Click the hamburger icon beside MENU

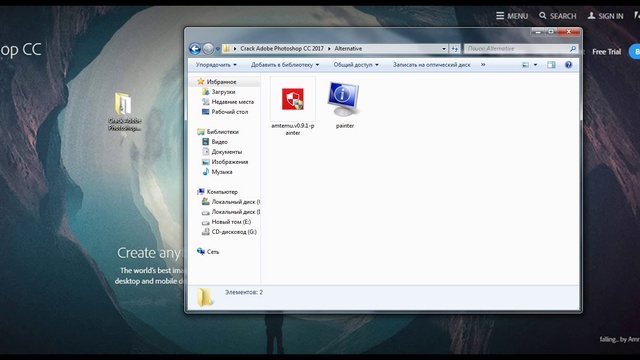click(x=500, y=16)
